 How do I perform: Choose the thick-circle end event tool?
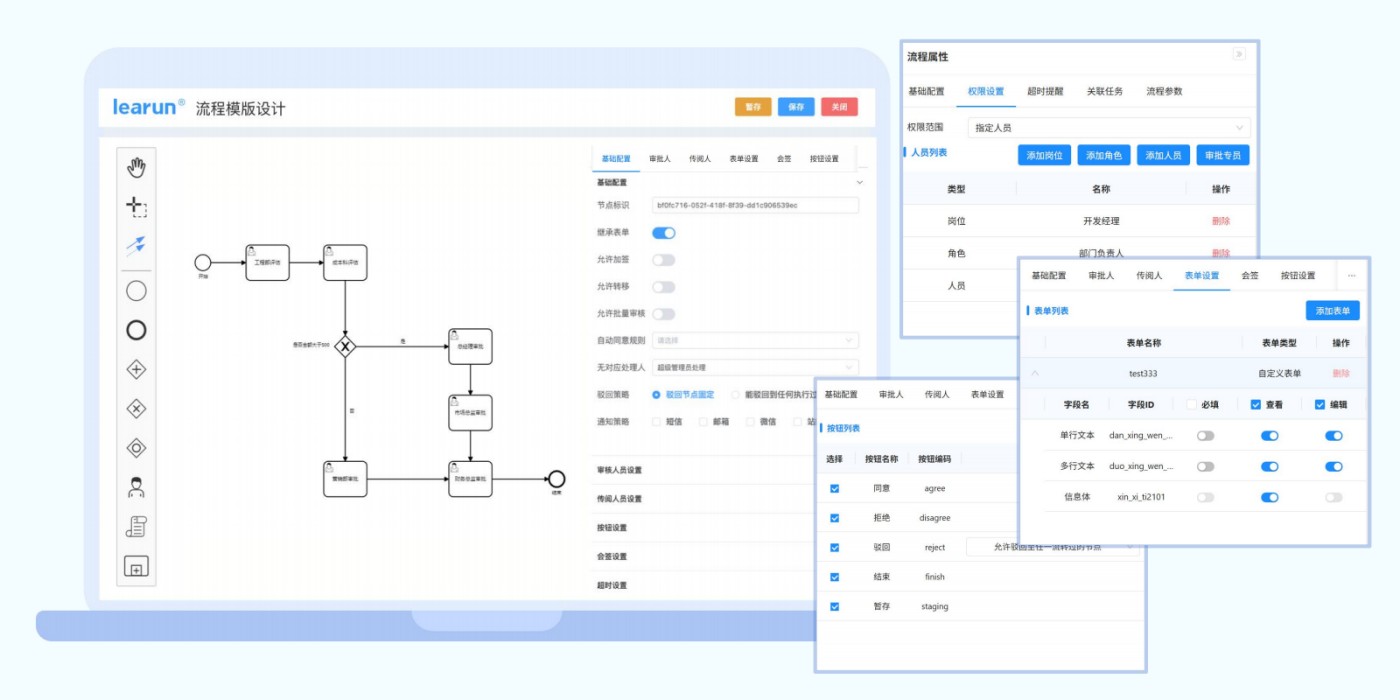click(136, 330)
